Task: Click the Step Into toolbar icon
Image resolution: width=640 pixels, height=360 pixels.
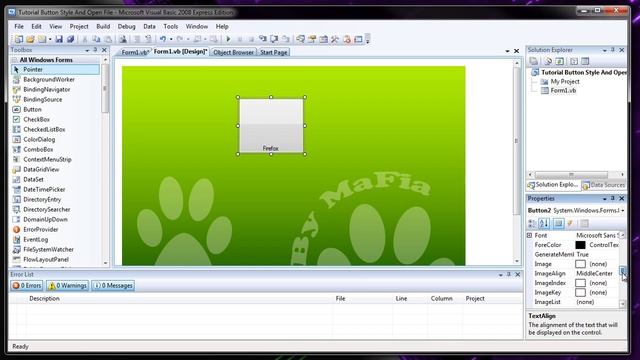Action: click(263, 39)
